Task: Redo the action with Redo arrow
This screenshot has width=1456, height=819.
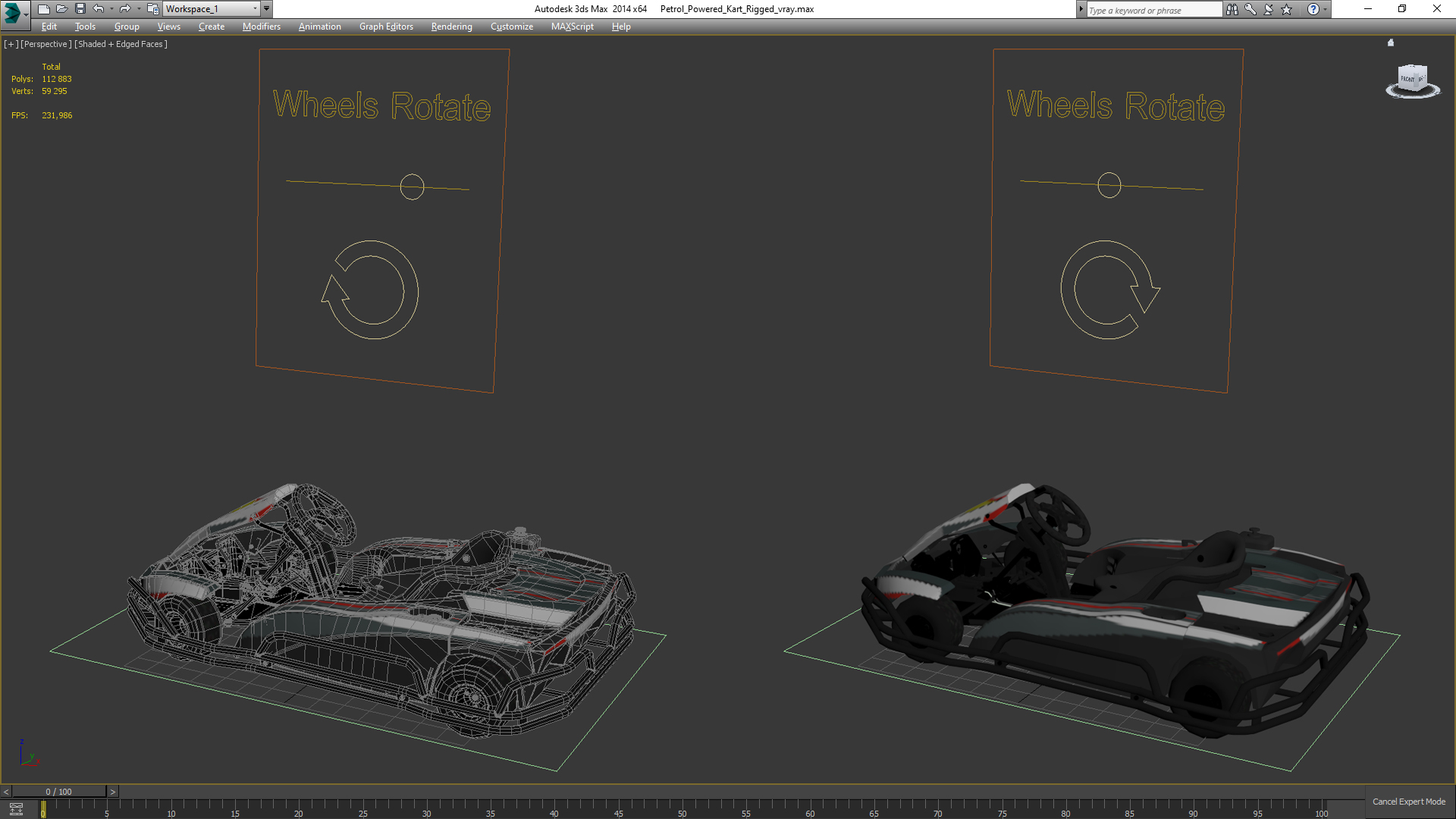Action: [x=125, y=9]
